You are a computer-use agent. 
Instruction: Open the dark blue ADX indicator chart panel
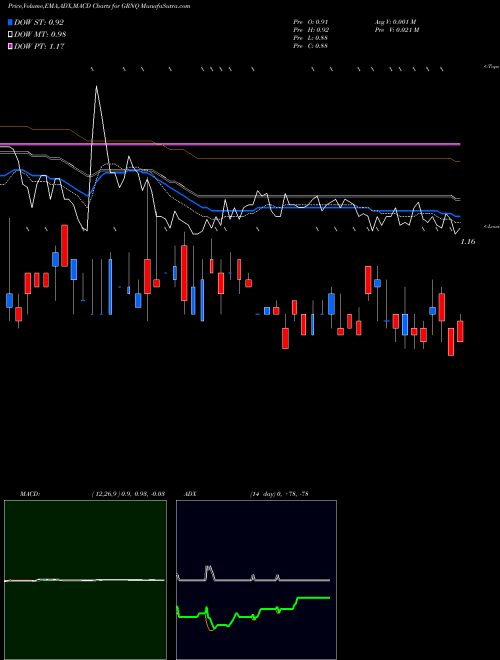256,580
